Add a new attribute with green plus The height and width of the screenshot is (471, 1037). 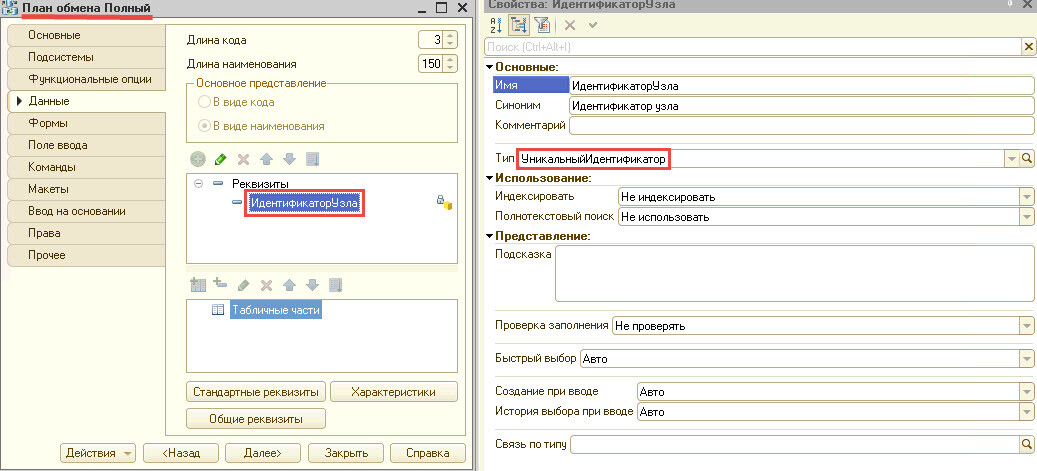[x=198, y=159]
